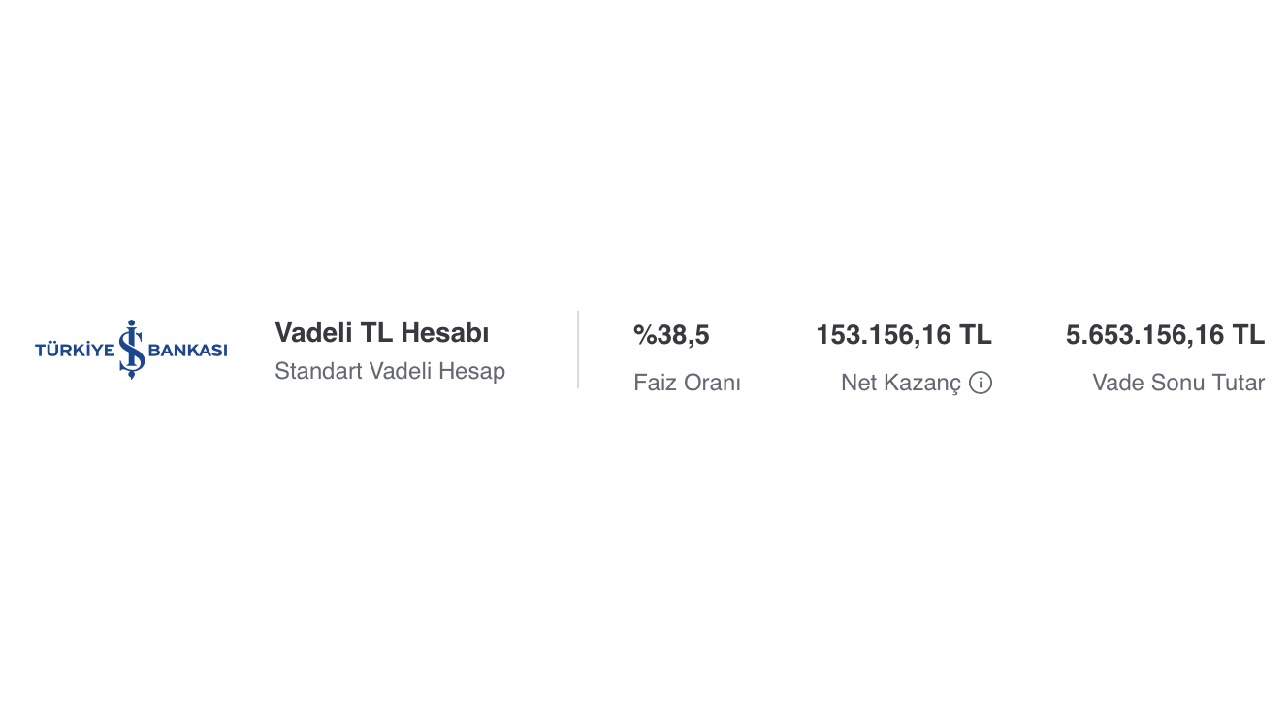The image size is (1280, 720).
Task: Click the vertical divider after account name
Action: click(x=578, y=349)
